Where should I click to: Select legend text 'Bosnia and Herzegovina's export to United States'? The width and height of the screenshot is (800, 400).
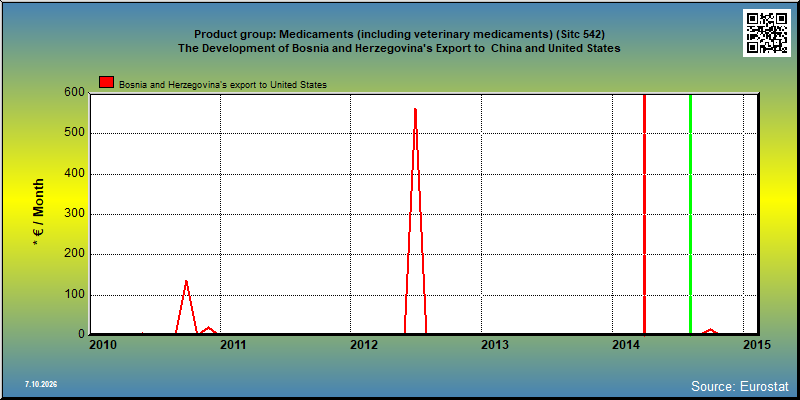tap(222, 85)
